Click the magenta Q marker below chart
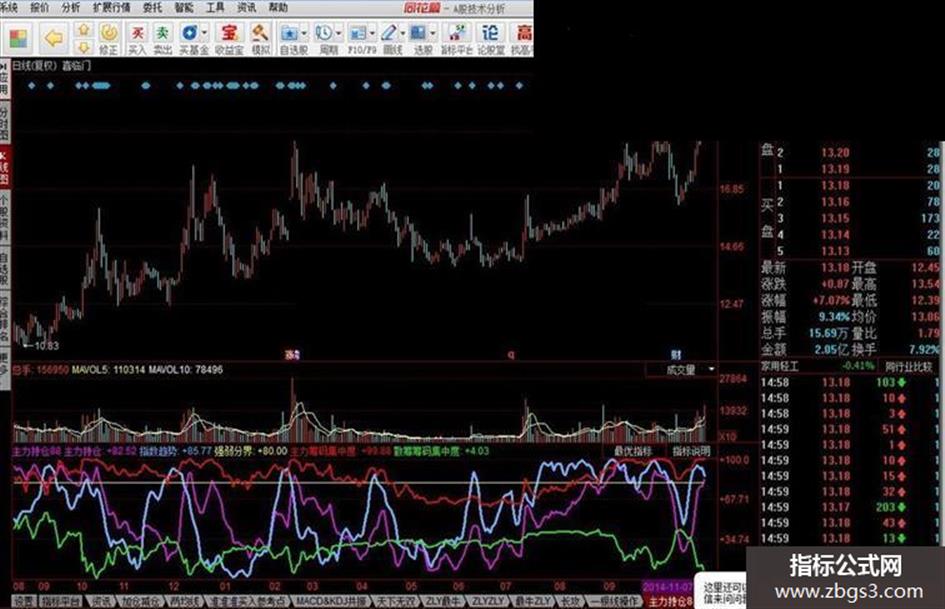Image resolution: width=945 pixels, height=609 pixels. (x=511, y=355)
